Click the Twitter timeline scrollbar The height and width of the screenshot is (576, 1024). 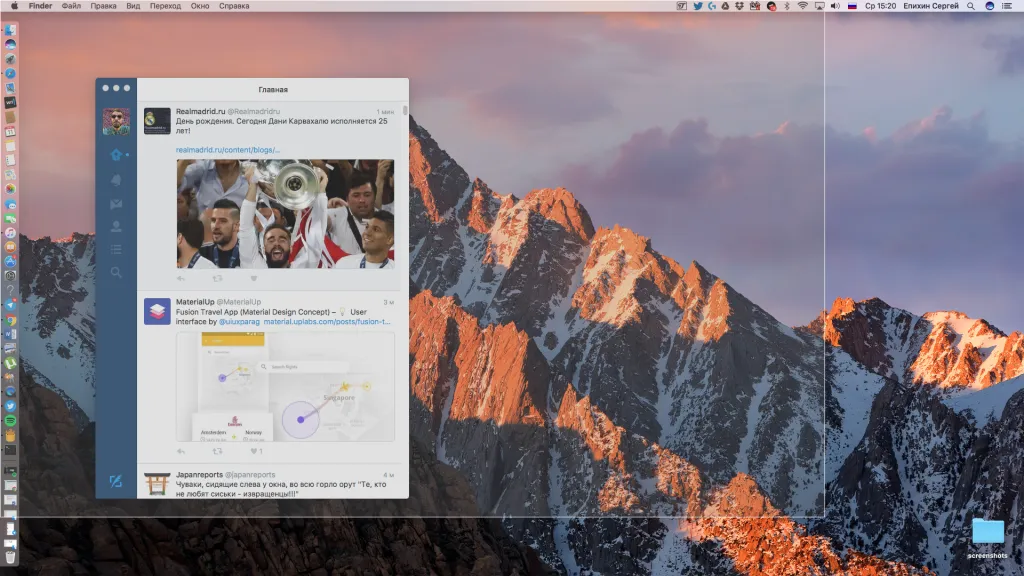405,110
